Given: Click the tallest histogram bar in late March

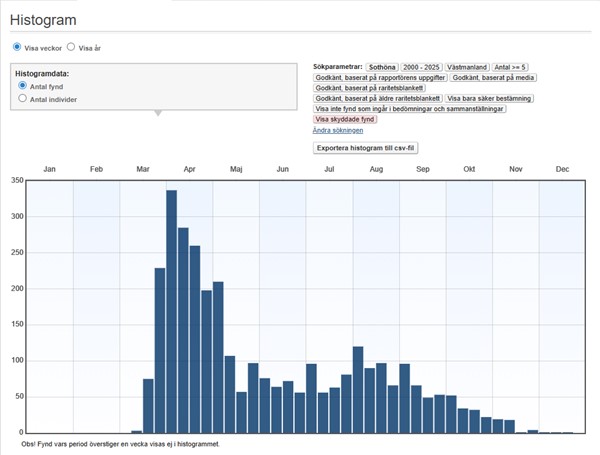Looking at the screenshot, I should tap(171, 311).
